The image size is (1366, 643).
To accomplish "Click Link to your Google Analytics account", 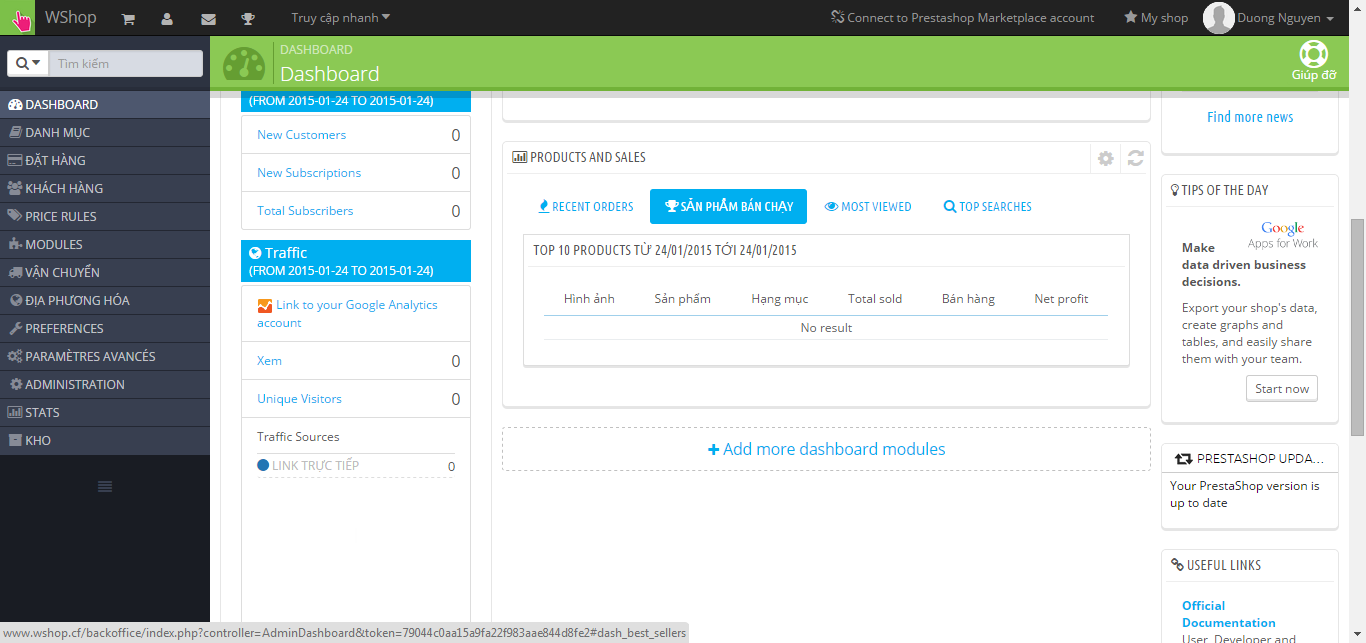I will coord(347,314).
